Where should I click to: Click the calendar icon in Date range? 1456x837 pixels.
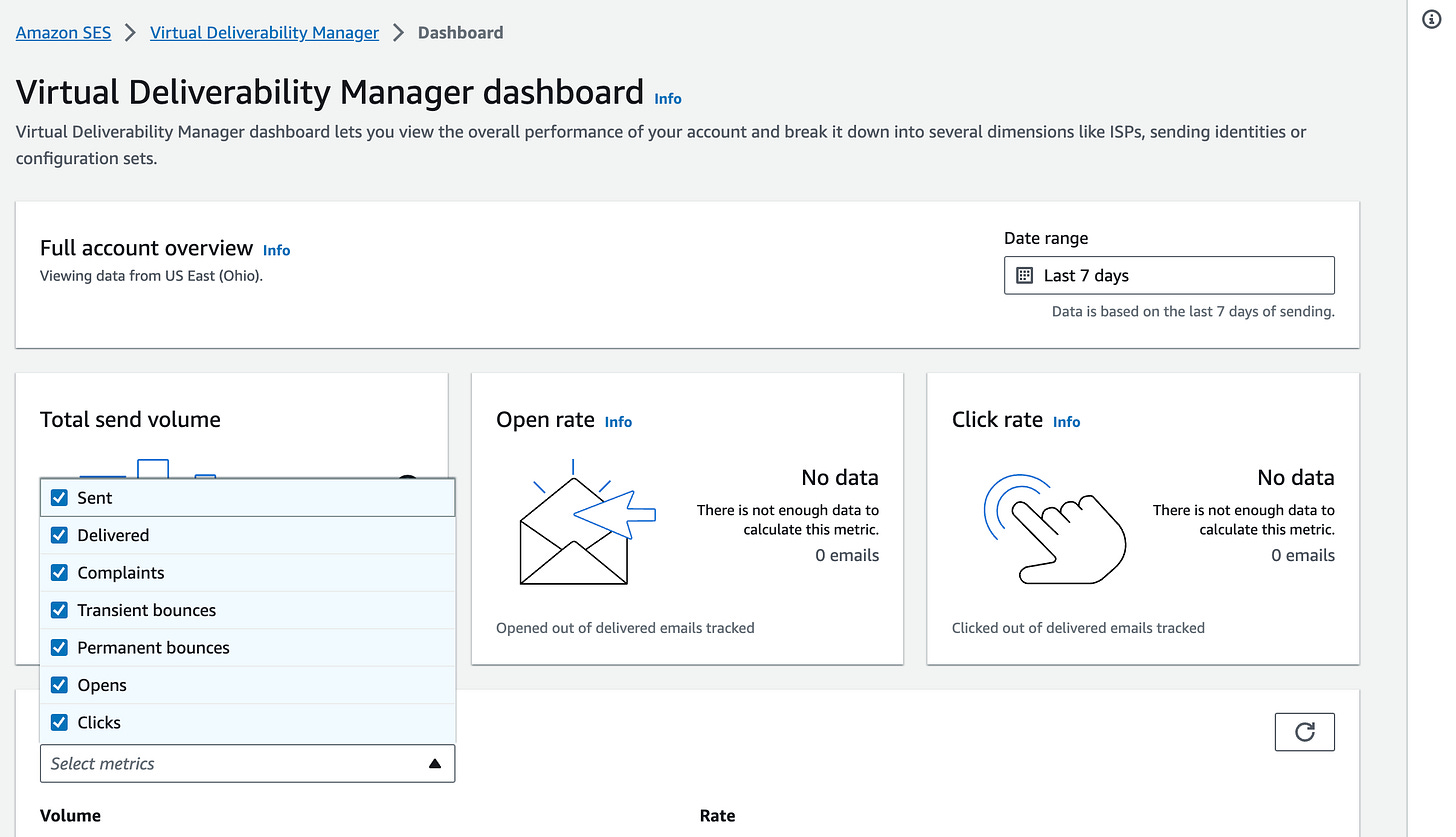[x=1024, y=276]
